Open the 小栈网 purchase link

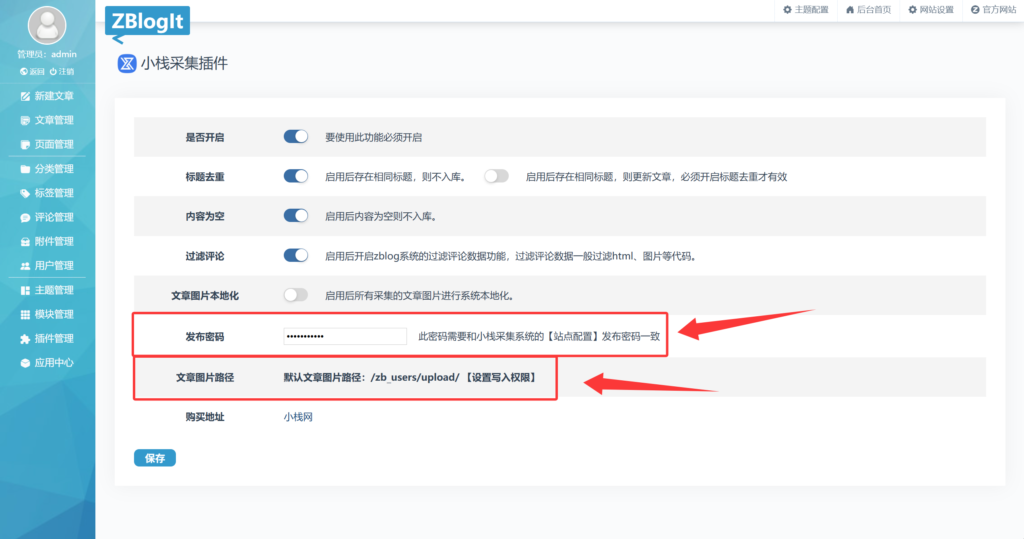click(298, 417)
